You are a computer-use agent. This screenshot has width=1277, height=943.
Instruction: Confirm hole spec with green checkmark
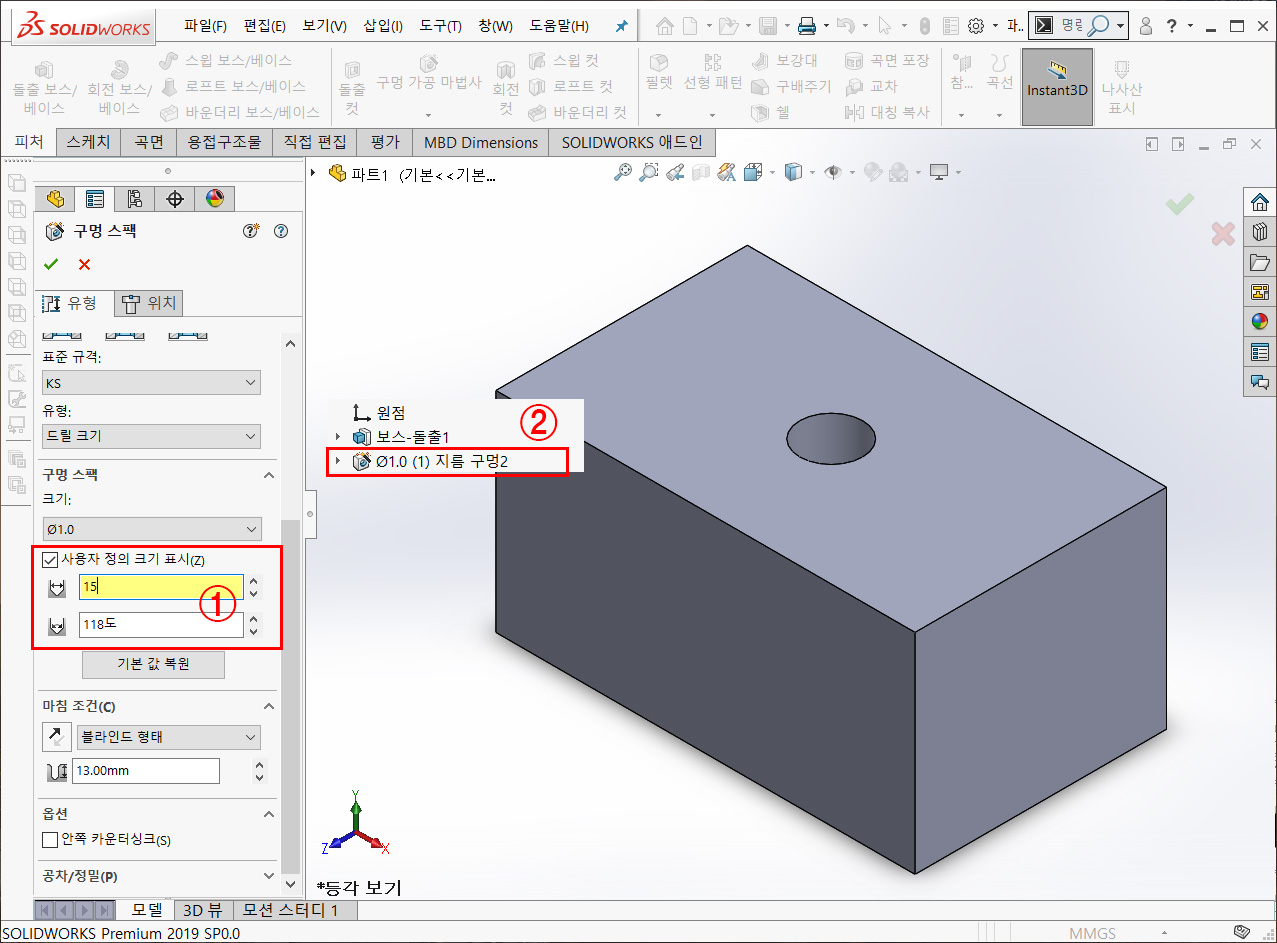tap(51, 264)
